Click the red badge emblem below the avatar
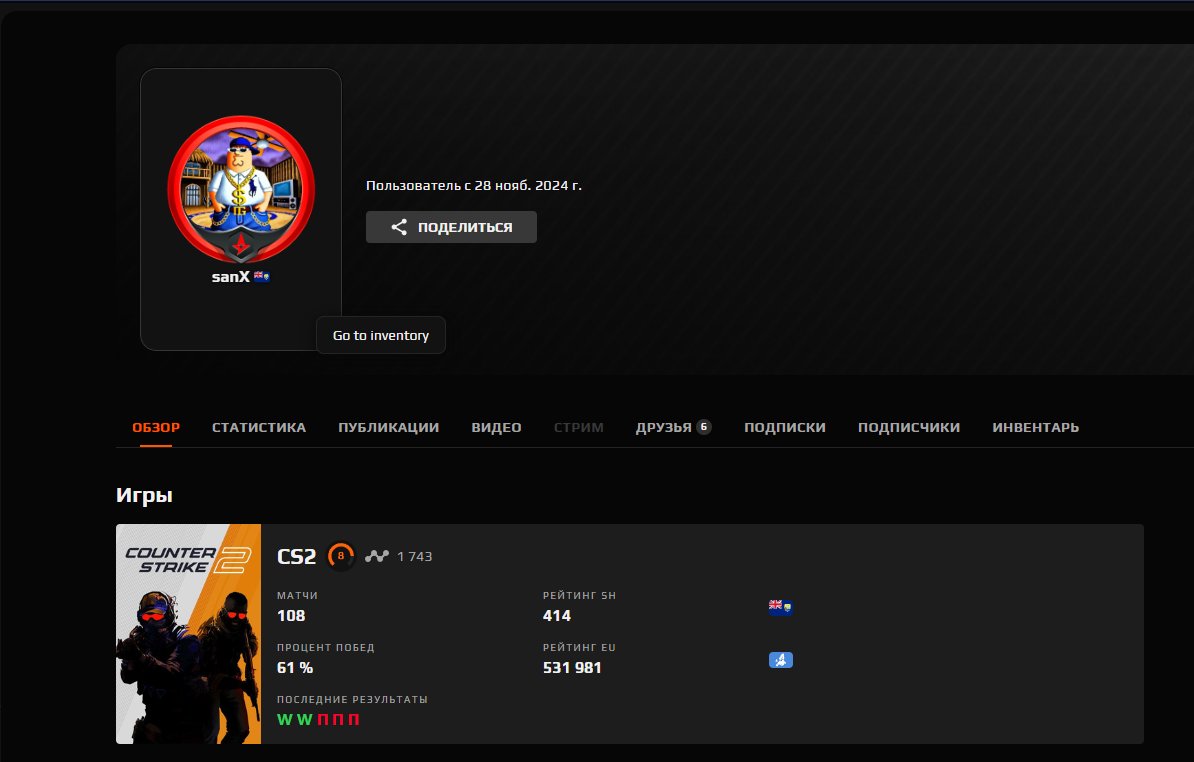The image size is (1194, 762). pos(241,247)
